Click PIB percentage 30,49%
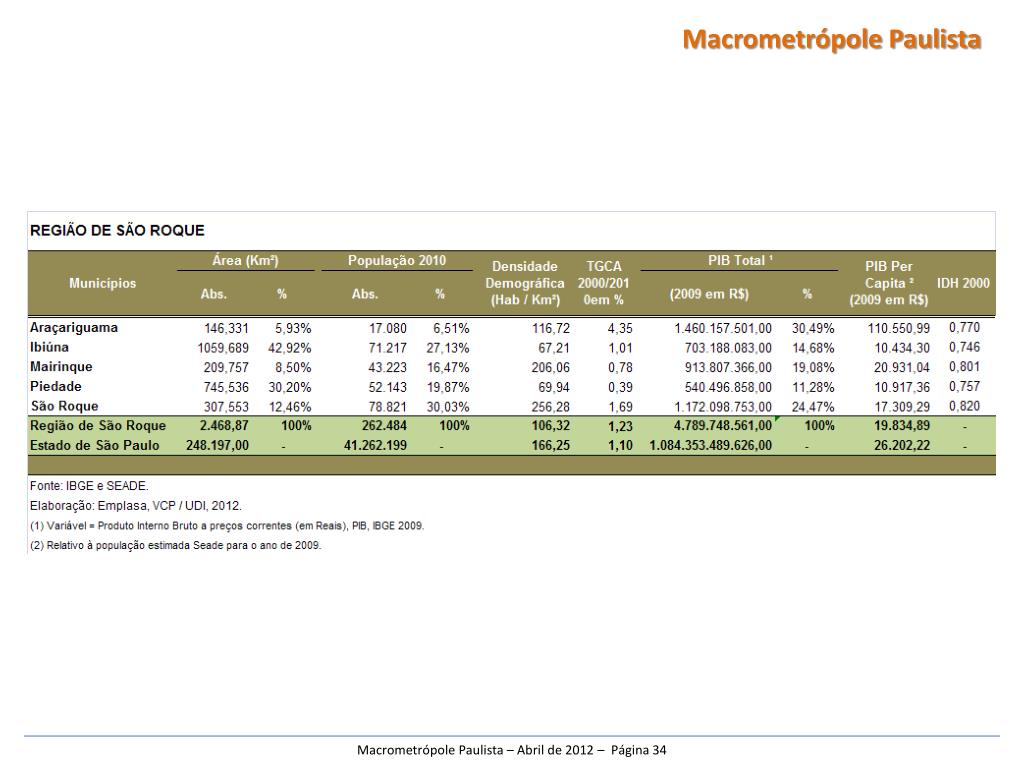This screenshot has height=768, width=1024. 813,328
